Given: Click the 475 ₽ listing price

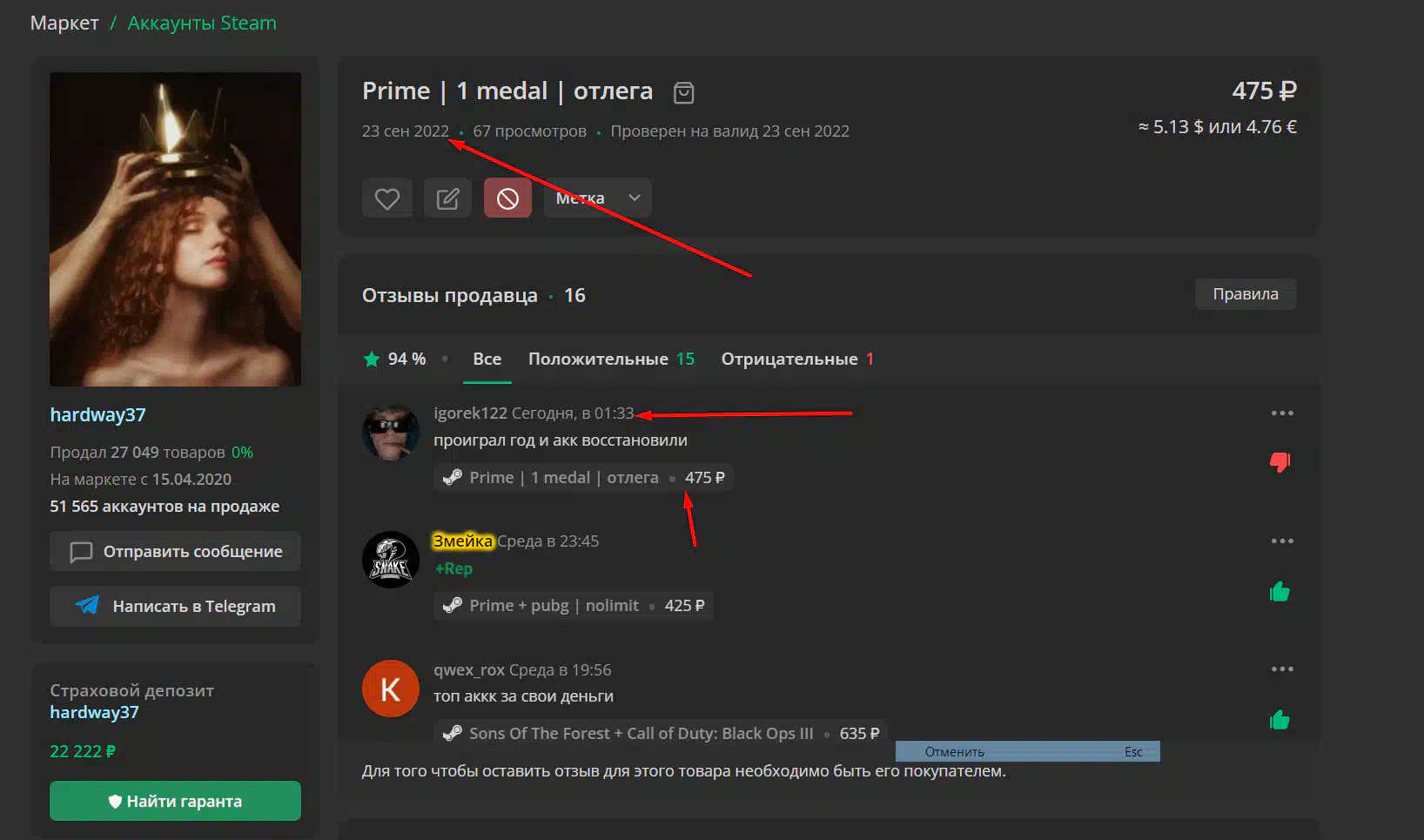Looking at the screenshot, I should (1264, 91).
